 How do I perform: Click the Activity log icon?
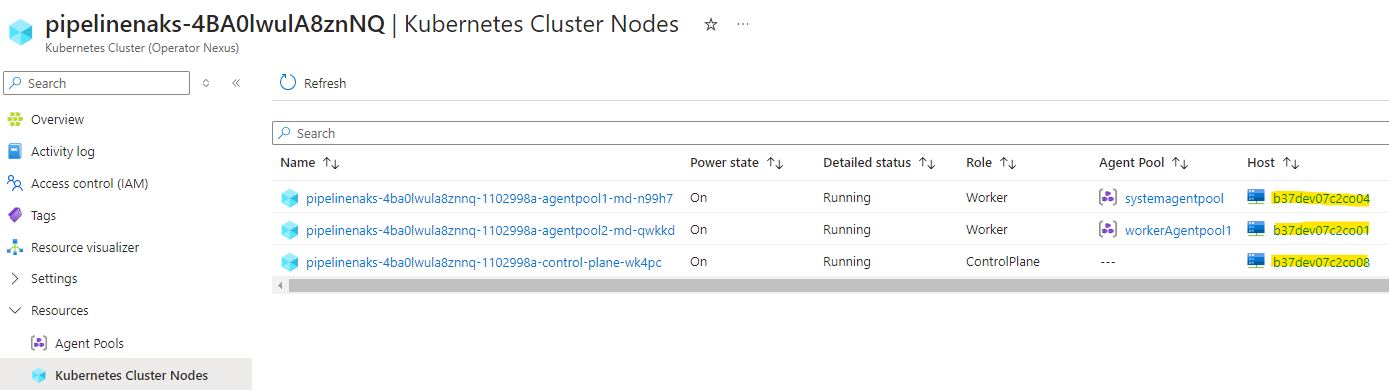click(15, 151)
